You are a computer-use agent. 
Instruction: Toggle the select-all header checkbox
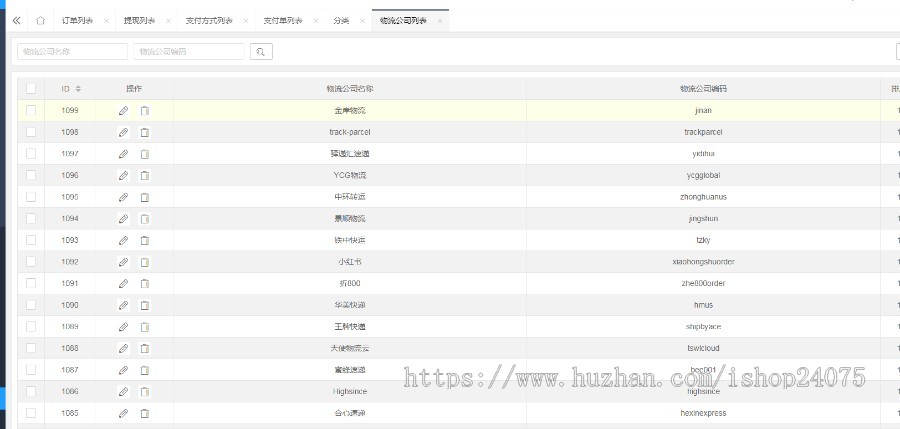(x=31, y=88)
